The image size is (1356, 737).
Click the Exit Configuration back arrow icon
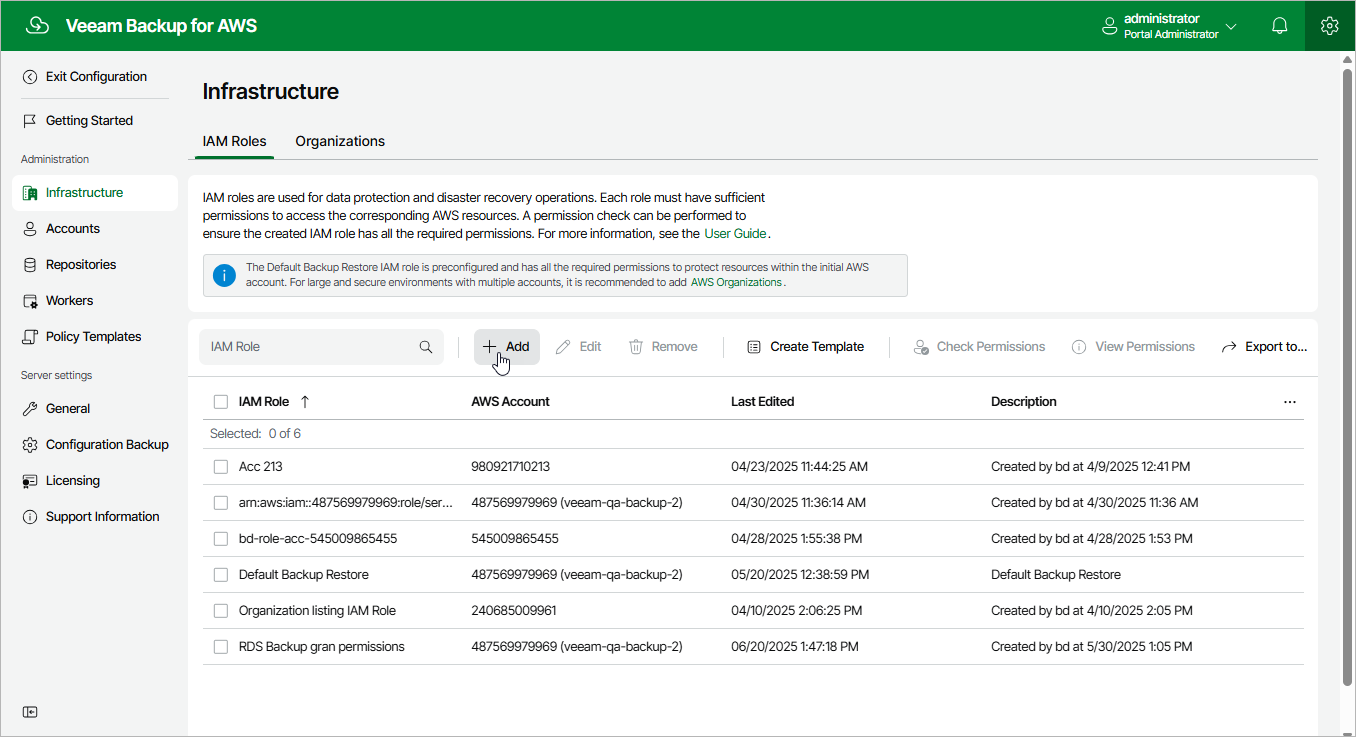(x=30, y=77)
